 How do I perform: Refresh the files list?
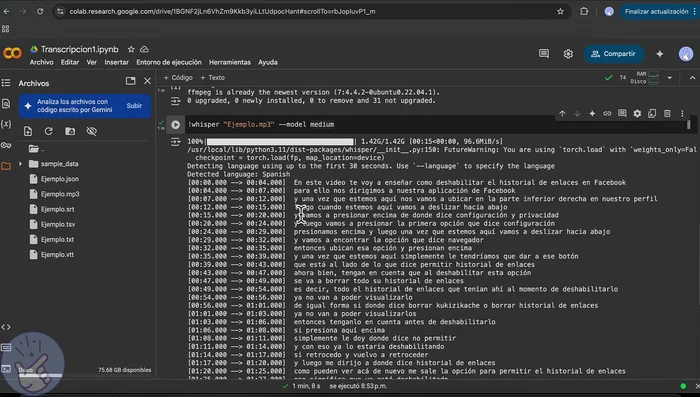click(x=49, y=131)
